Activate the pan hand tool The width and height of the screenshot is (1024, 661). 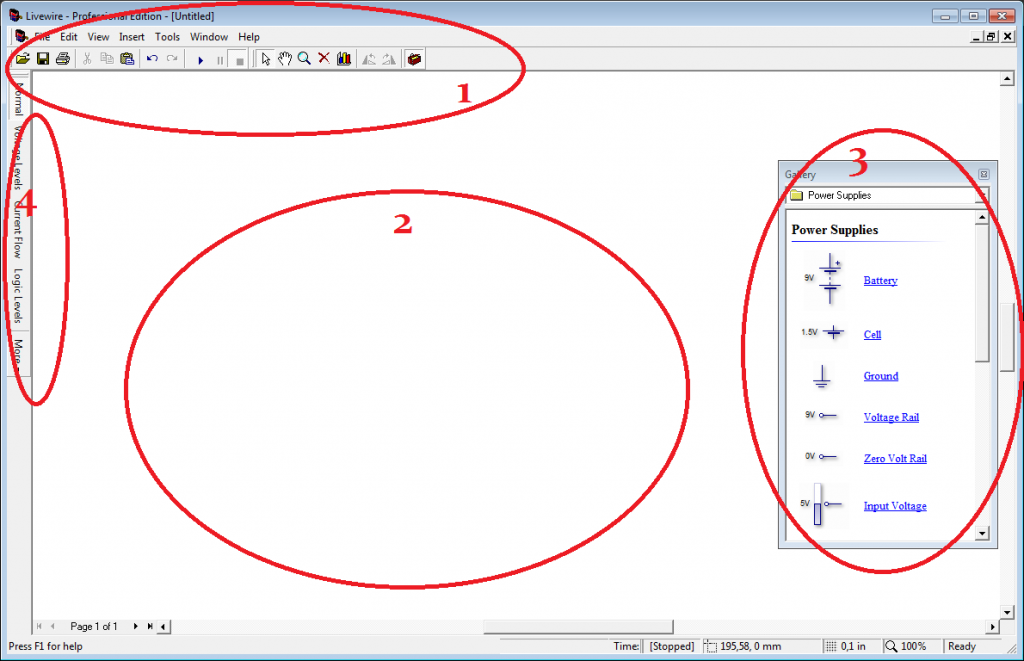click(x=285, y=59)
